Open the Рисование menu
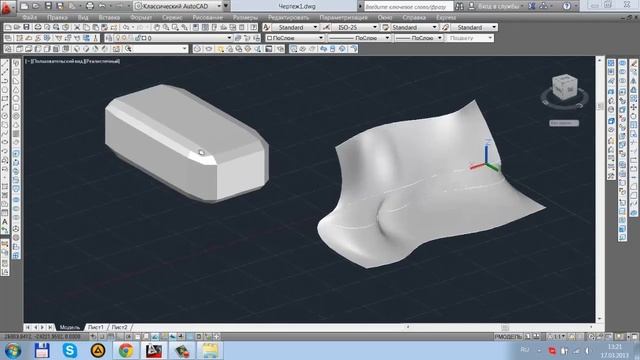The width and height of the screenshot is (640, 360). [x=208, y=18]
